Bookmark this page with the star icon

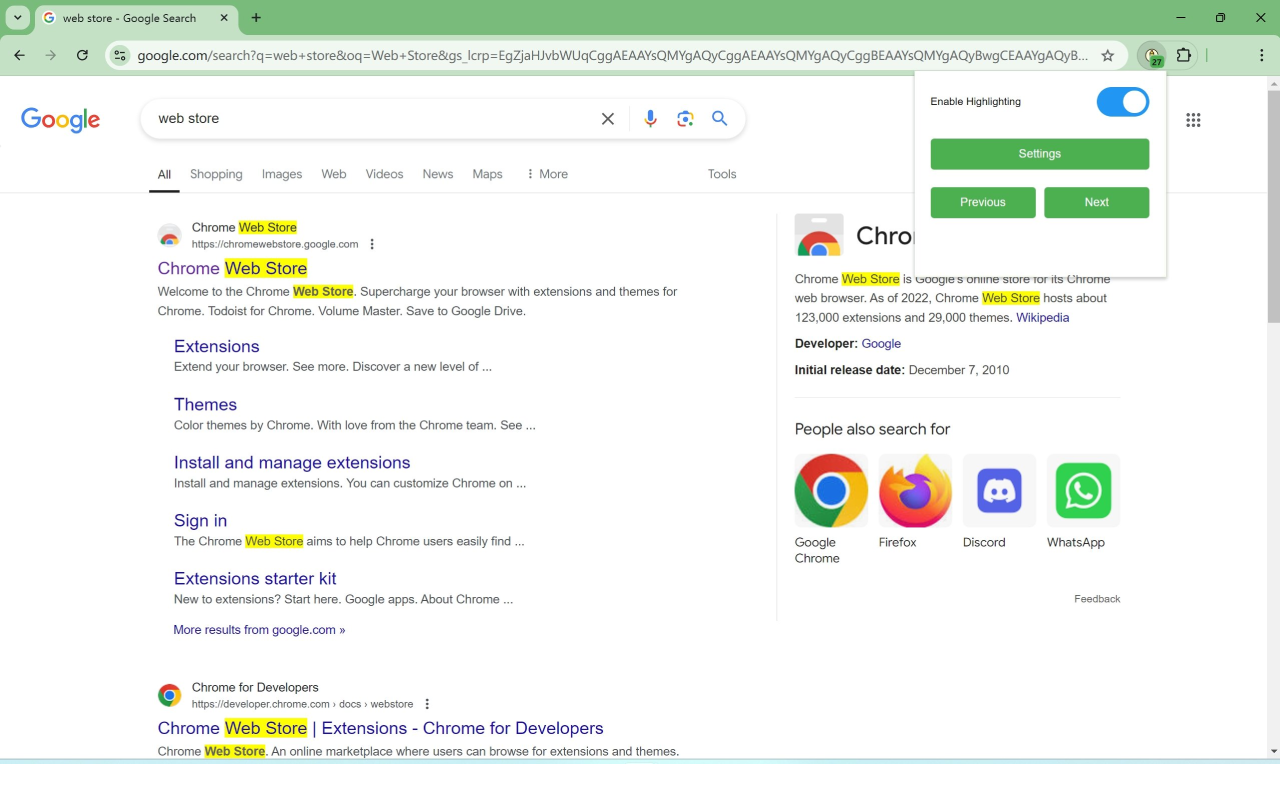click(x=1107, y=56)
